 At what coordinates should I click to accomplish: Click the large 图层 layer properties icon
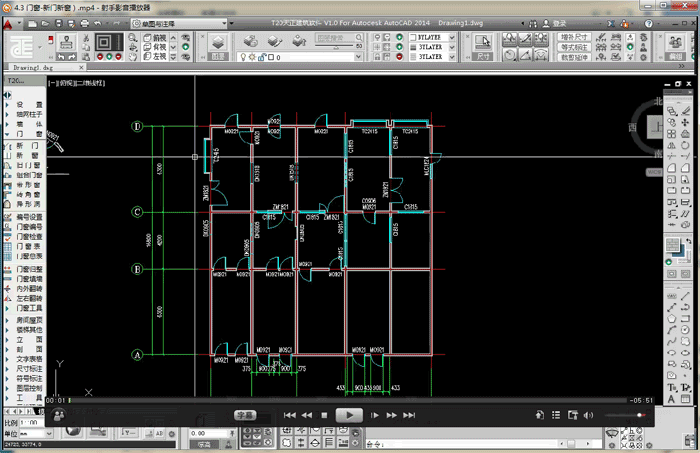pyautogui.click(x=218, y=42)
